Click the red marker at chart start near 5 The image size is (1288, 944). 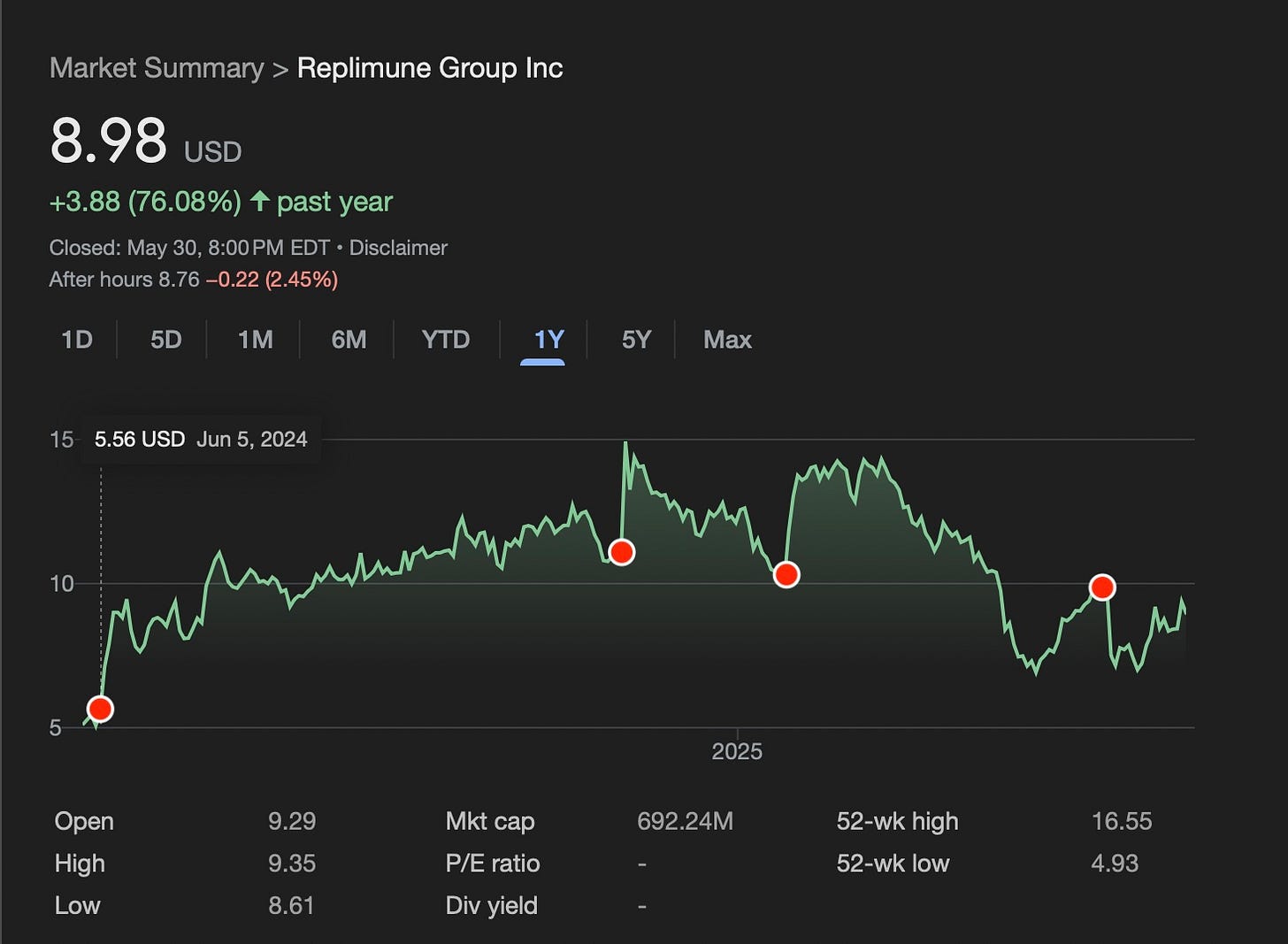tap(101, 709)
